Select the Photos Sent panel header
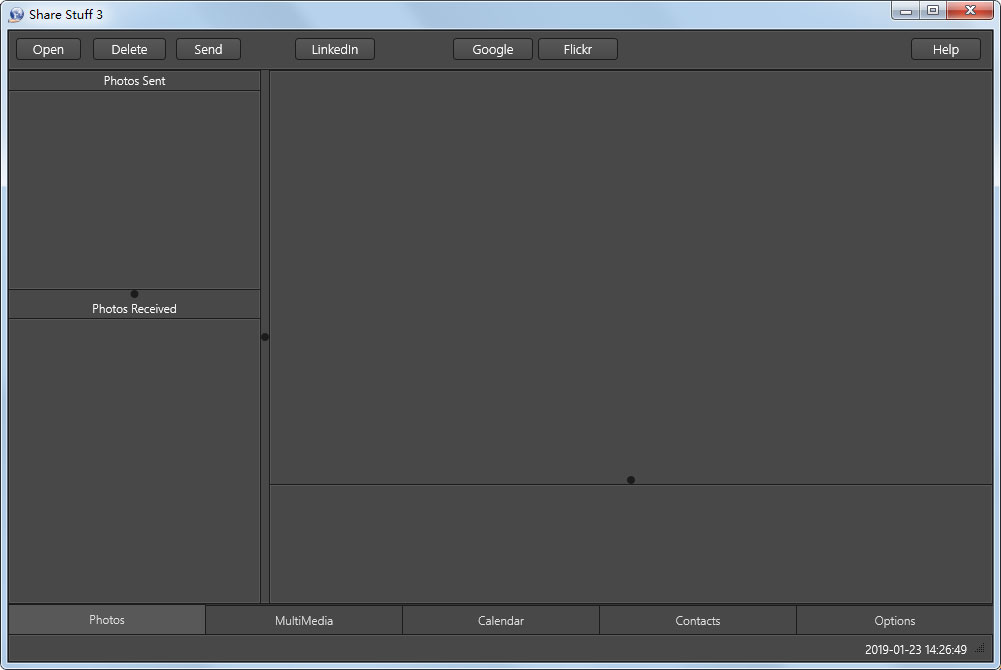The image size is (1001, 670). [135, 81]
